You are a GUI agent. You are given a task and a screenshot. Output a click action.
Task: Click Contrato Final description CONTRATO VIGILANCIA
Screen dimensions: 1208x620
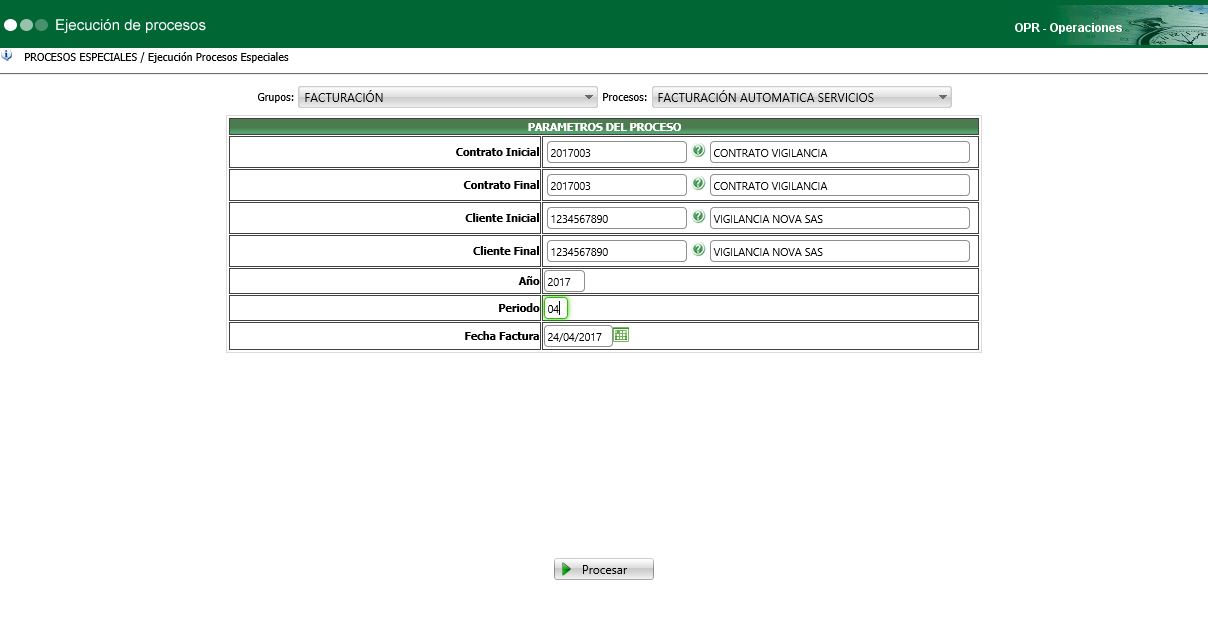[x=840, y=185]
